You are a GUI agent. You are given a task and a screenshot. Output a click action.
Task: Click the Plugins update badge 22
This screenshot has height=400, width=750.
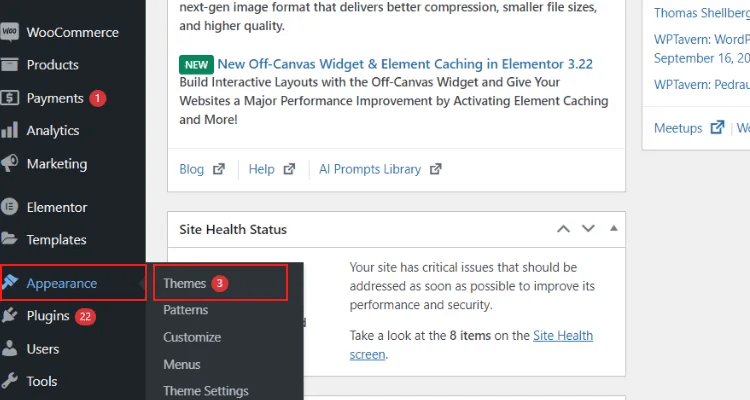click(x=85, y=316)
